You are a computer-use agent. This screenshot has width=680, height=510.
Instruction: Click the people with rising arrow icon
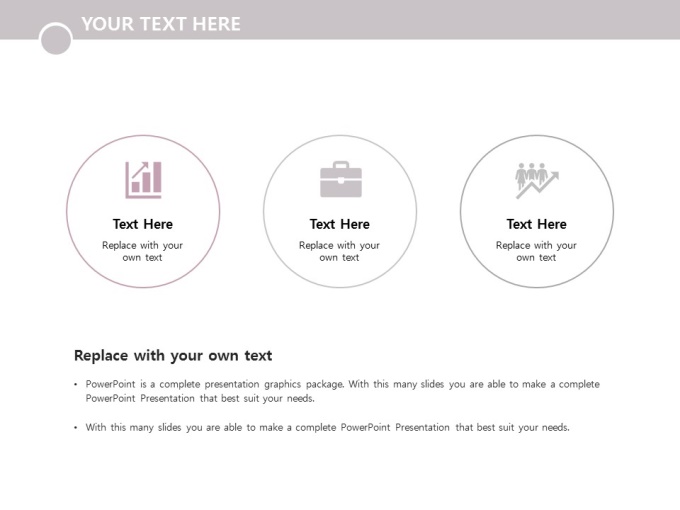[537, 181]
